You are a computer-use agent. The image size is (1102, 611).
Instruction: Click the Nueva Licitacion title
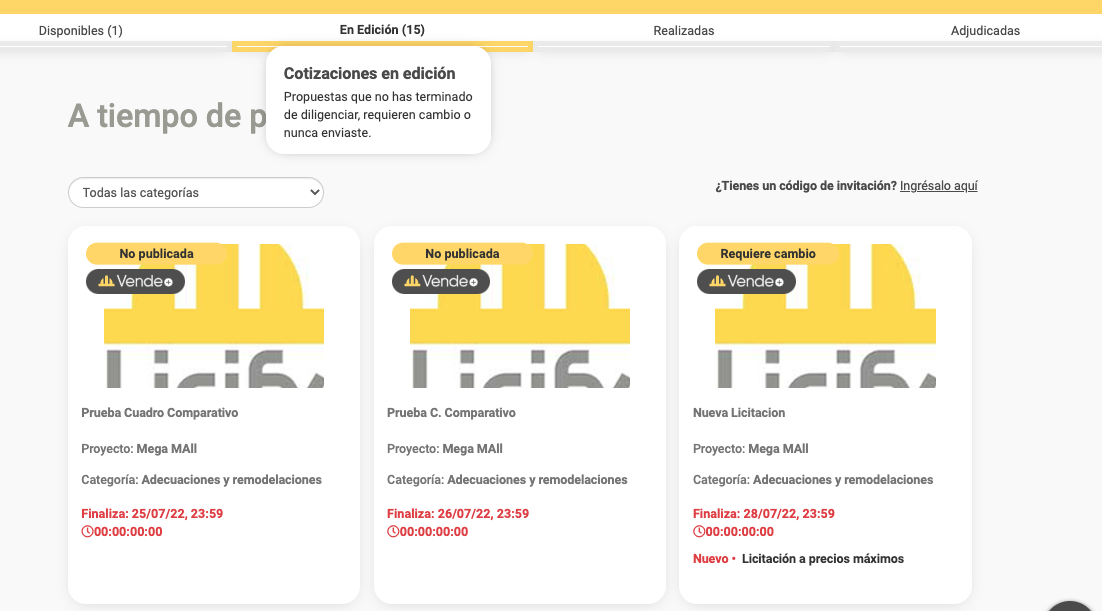739,413
